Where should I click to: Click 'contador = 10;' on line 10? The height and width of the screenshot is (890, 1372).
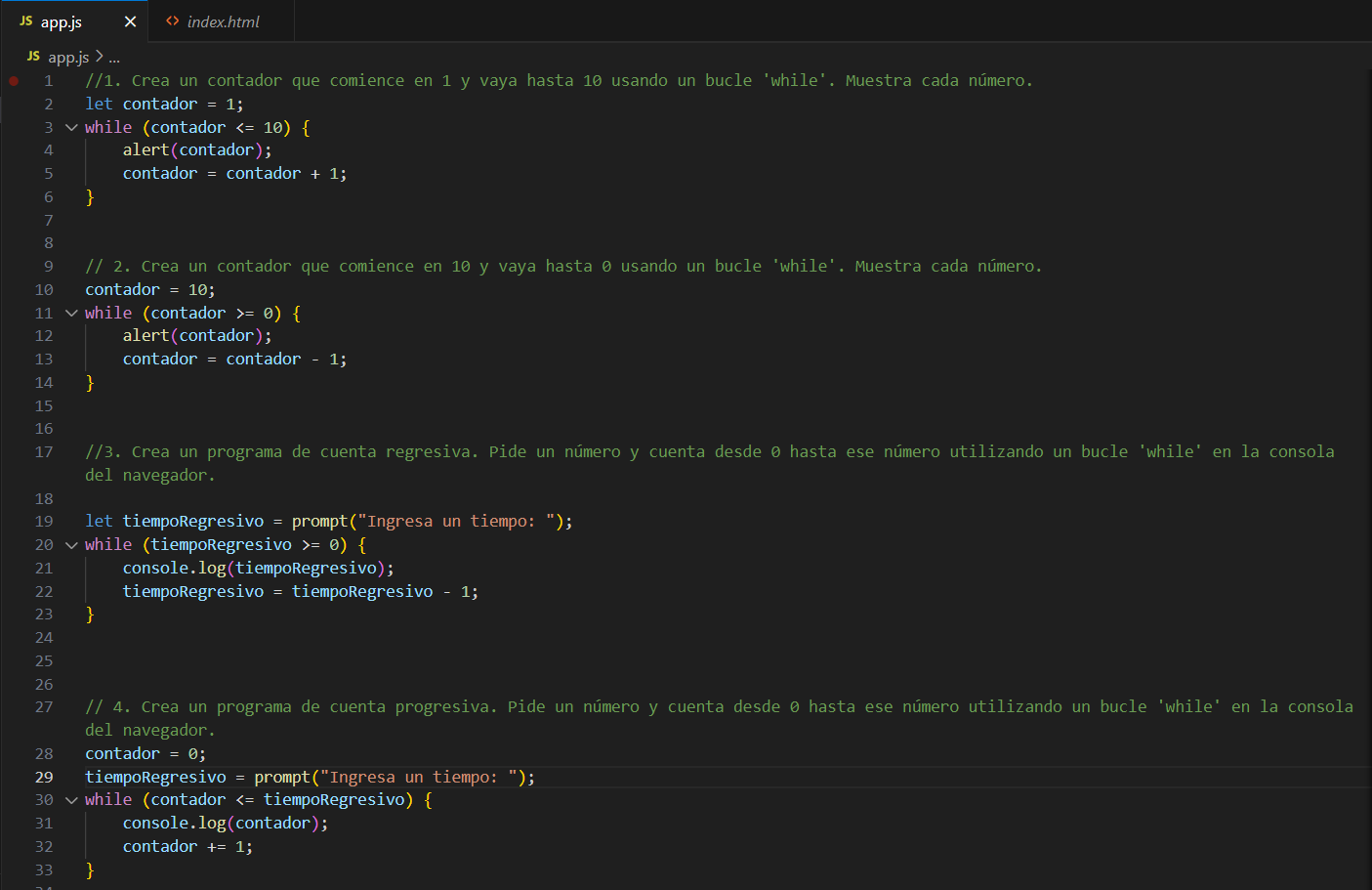(x=150, y=289)
